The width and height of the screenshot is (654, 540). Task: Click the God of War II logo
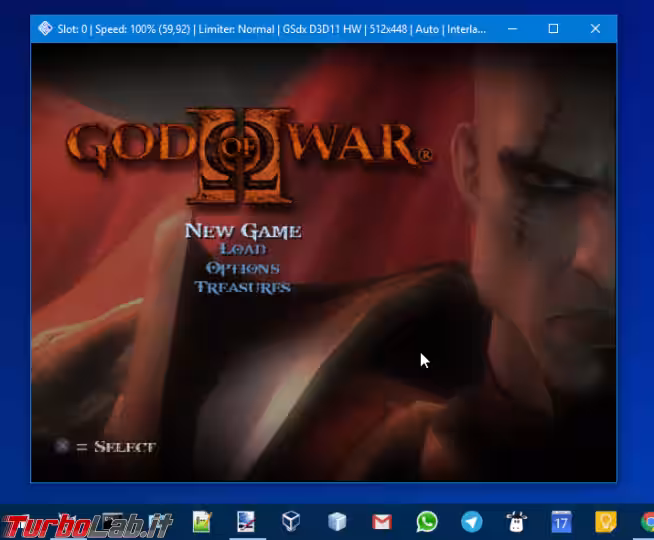pyautogui.click(x=249, y=156)
